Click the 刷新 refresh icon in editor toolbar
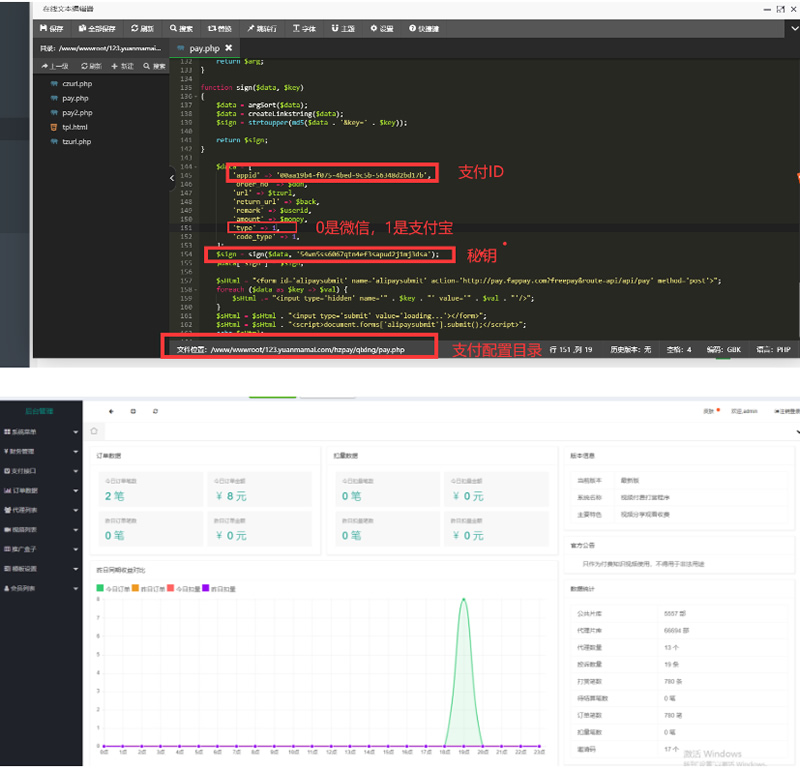The width and height of the screenshot is (800, 770). 142,28
